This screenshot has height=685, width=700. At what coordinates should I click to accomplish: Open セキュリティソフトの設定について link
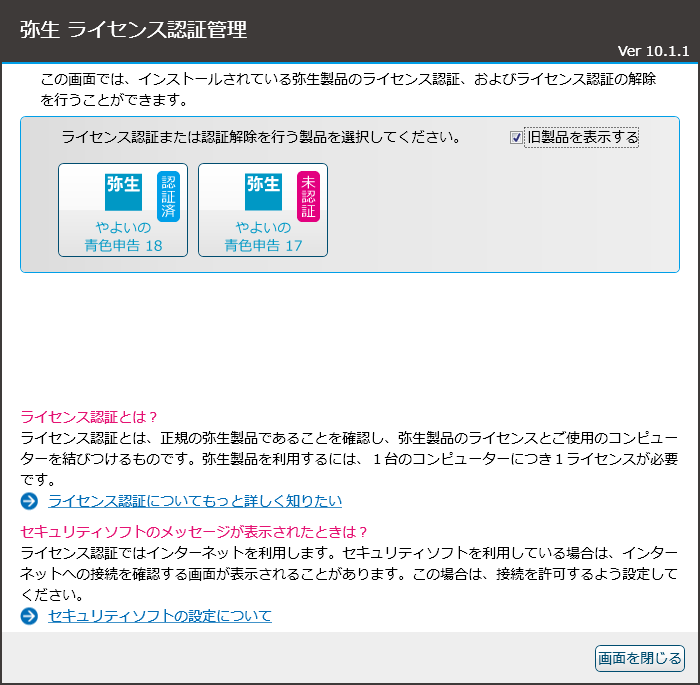coord(160,616)
